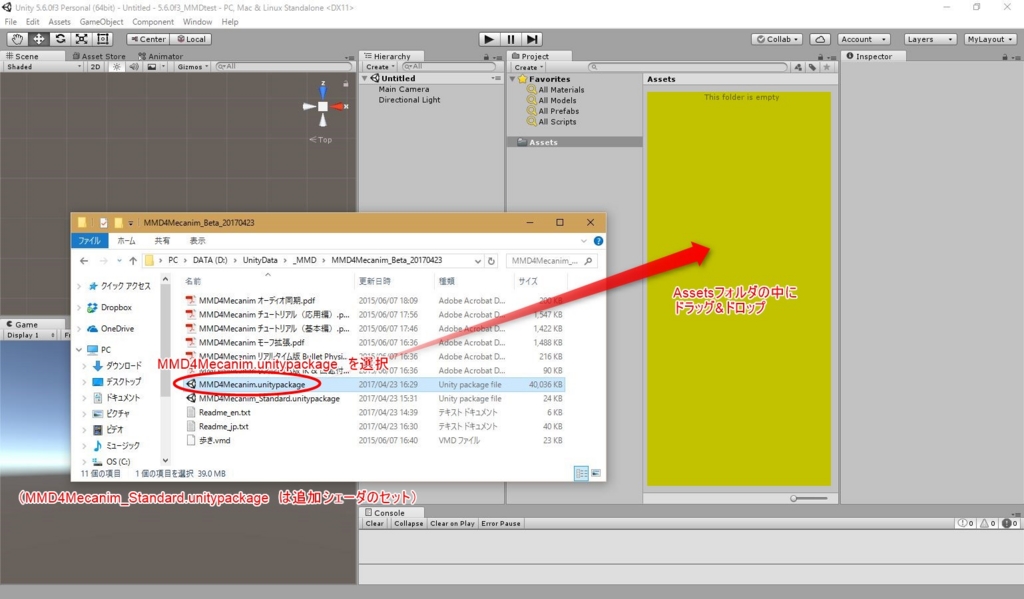Screen dimensions: 1024x599
Task: Select the Hand tool in Unity toolbar
Action: coord(18,39)
